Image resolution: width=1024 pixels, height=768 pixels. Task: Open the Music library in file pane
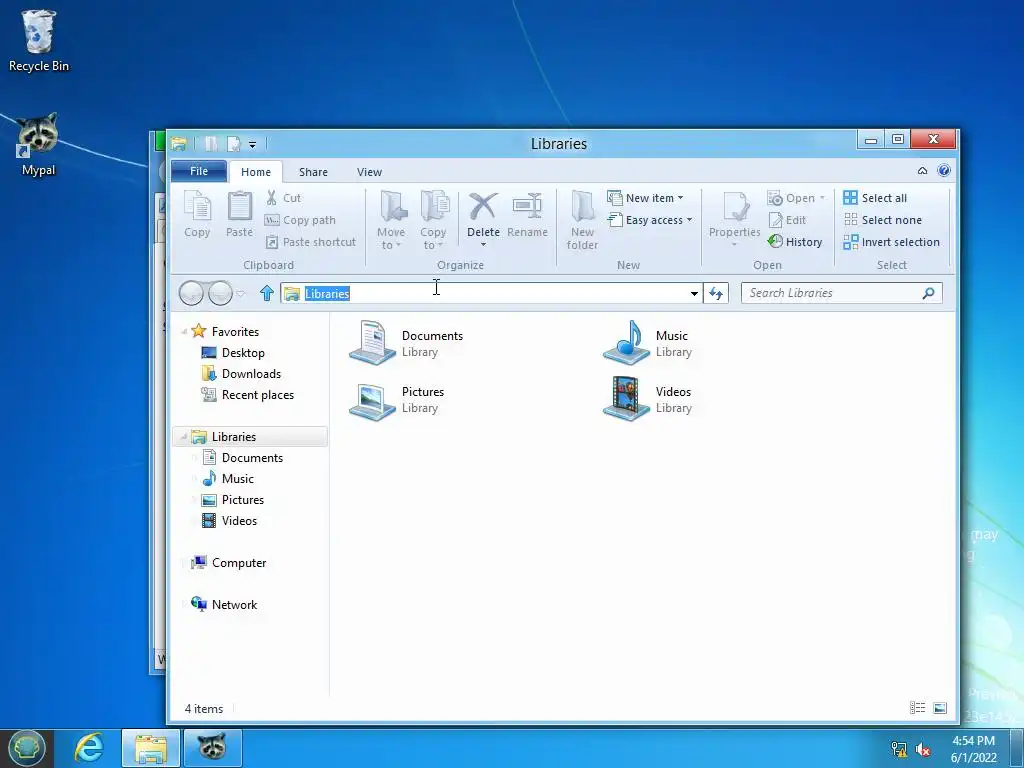pyautogui.click(x=647, y=343)
